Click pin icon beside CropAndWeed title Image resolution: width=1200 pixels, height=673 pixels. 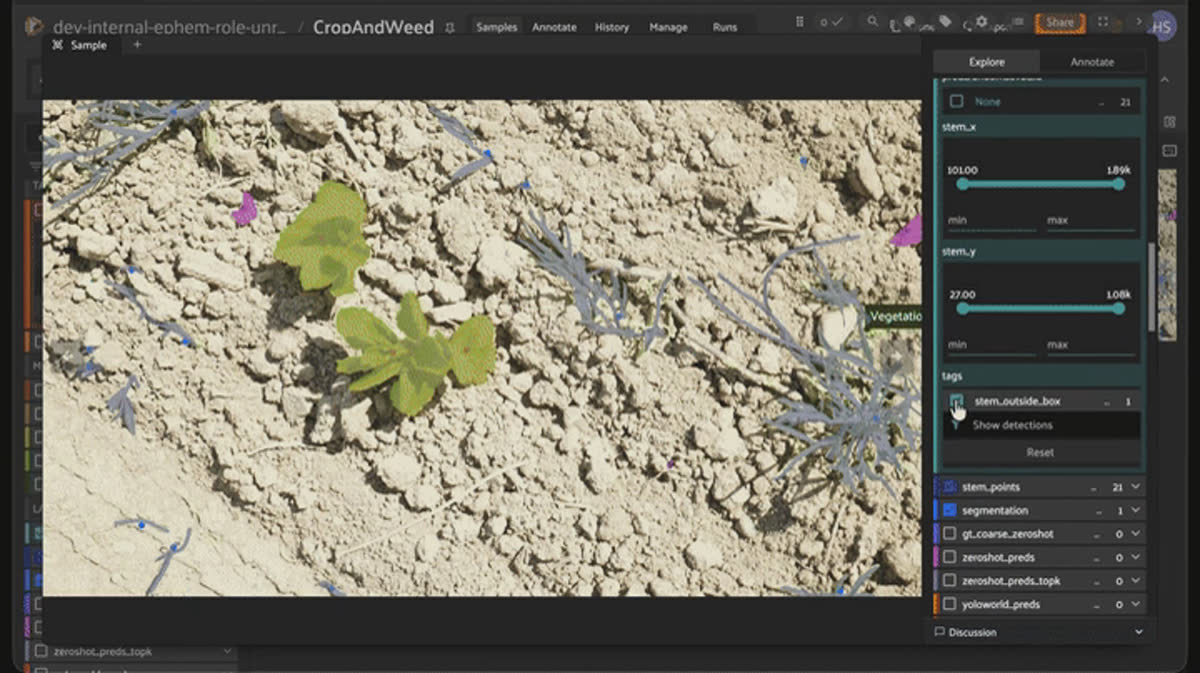(450, 28)
